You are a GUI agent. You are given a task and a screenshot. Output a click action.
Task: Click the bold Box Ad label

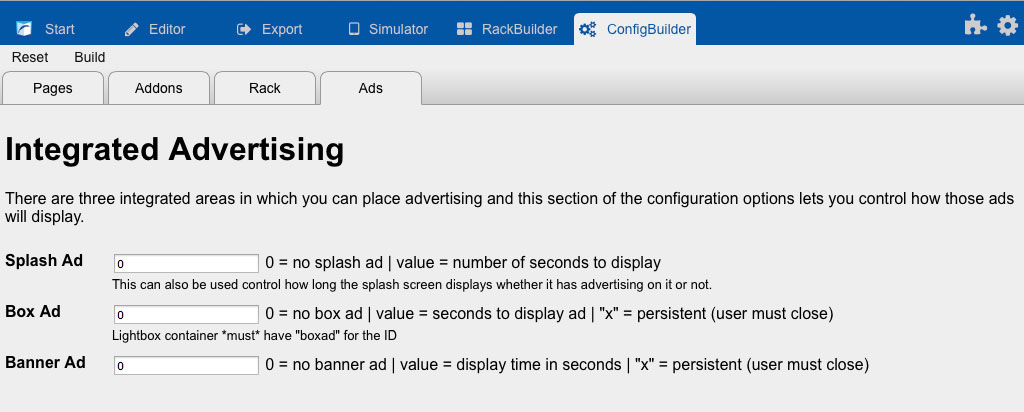tap(33, 311)
